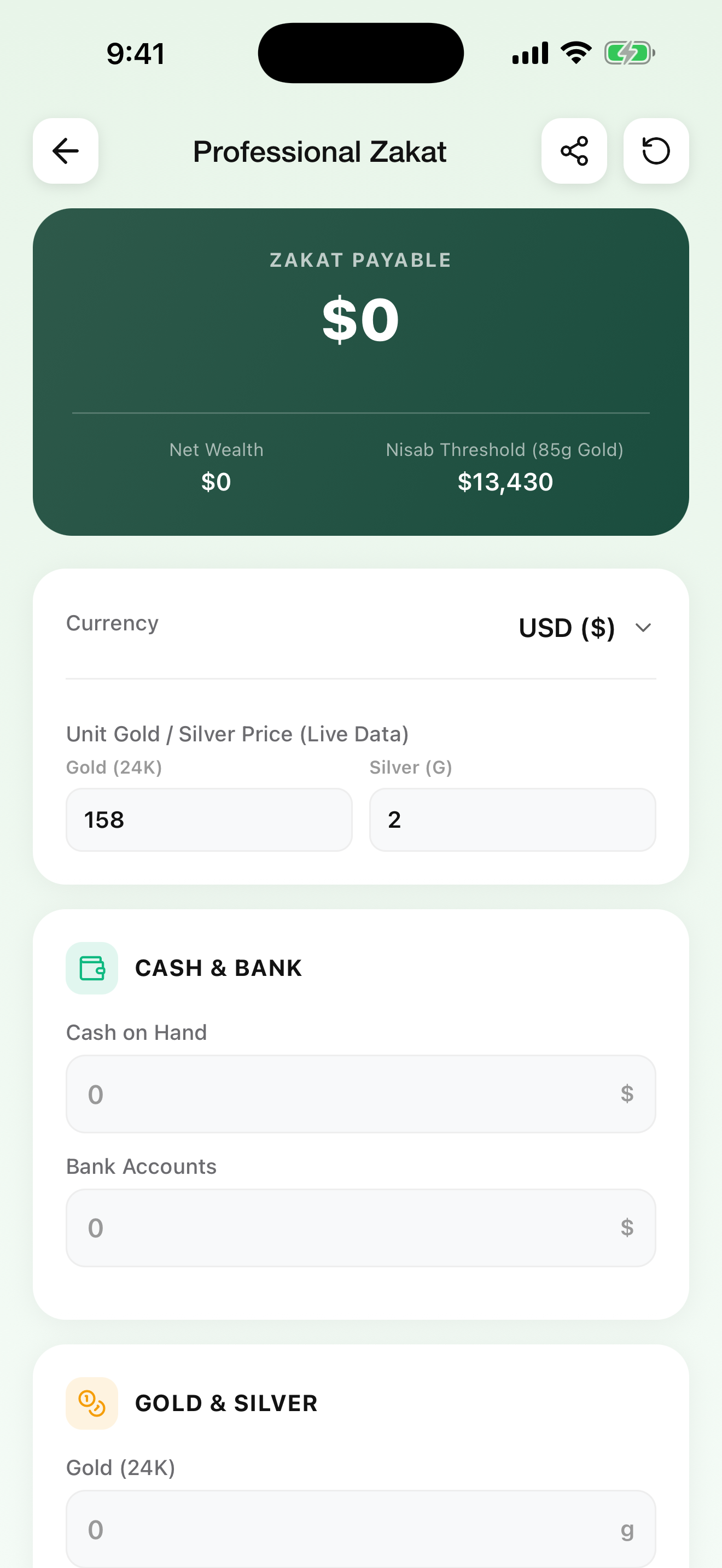
Task: Select the Silver (G) price field
Action: click(x=513, y=820)
